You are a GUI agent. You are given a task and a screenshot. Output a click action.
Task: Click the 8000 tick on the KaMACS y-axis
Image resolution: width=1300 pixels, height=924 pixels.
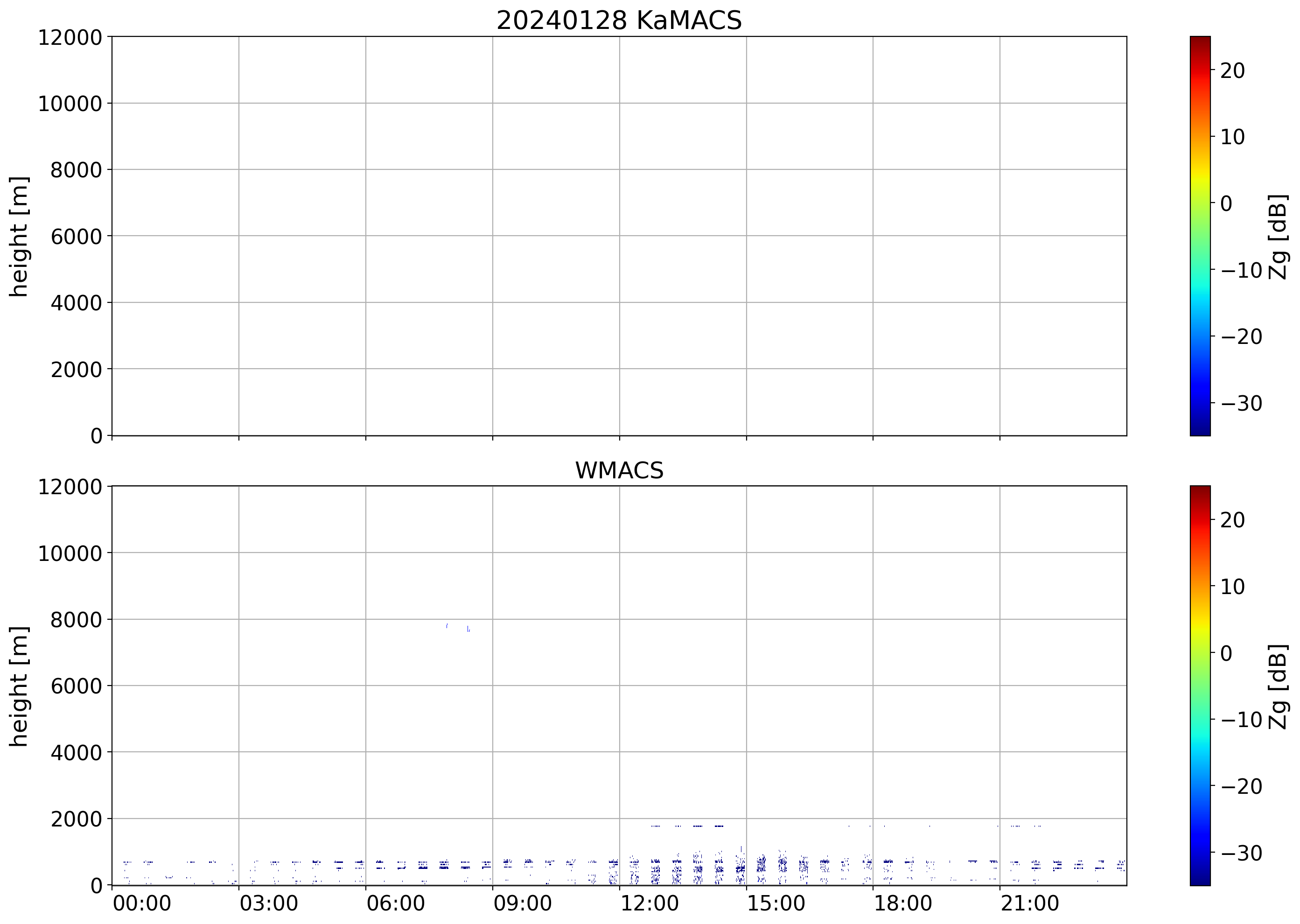[x=76, y=169]
